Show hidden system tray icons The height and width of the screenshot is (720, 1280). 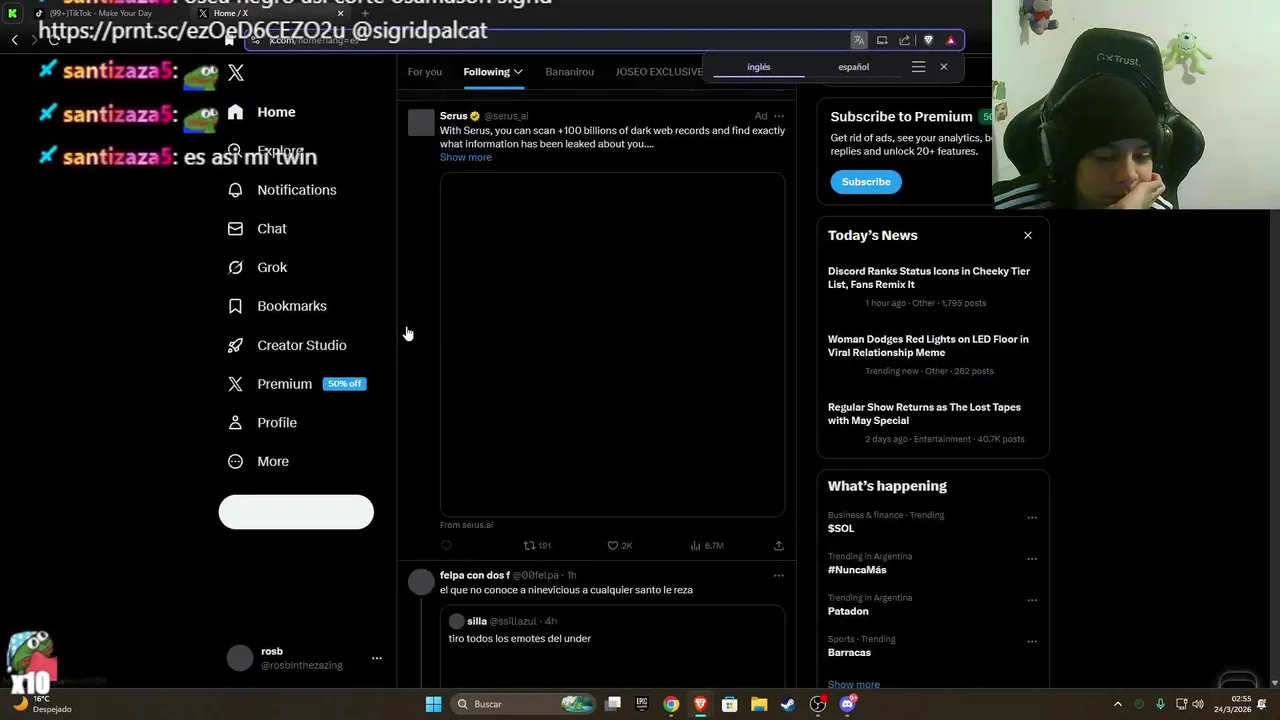click(x=1118, y=704)
